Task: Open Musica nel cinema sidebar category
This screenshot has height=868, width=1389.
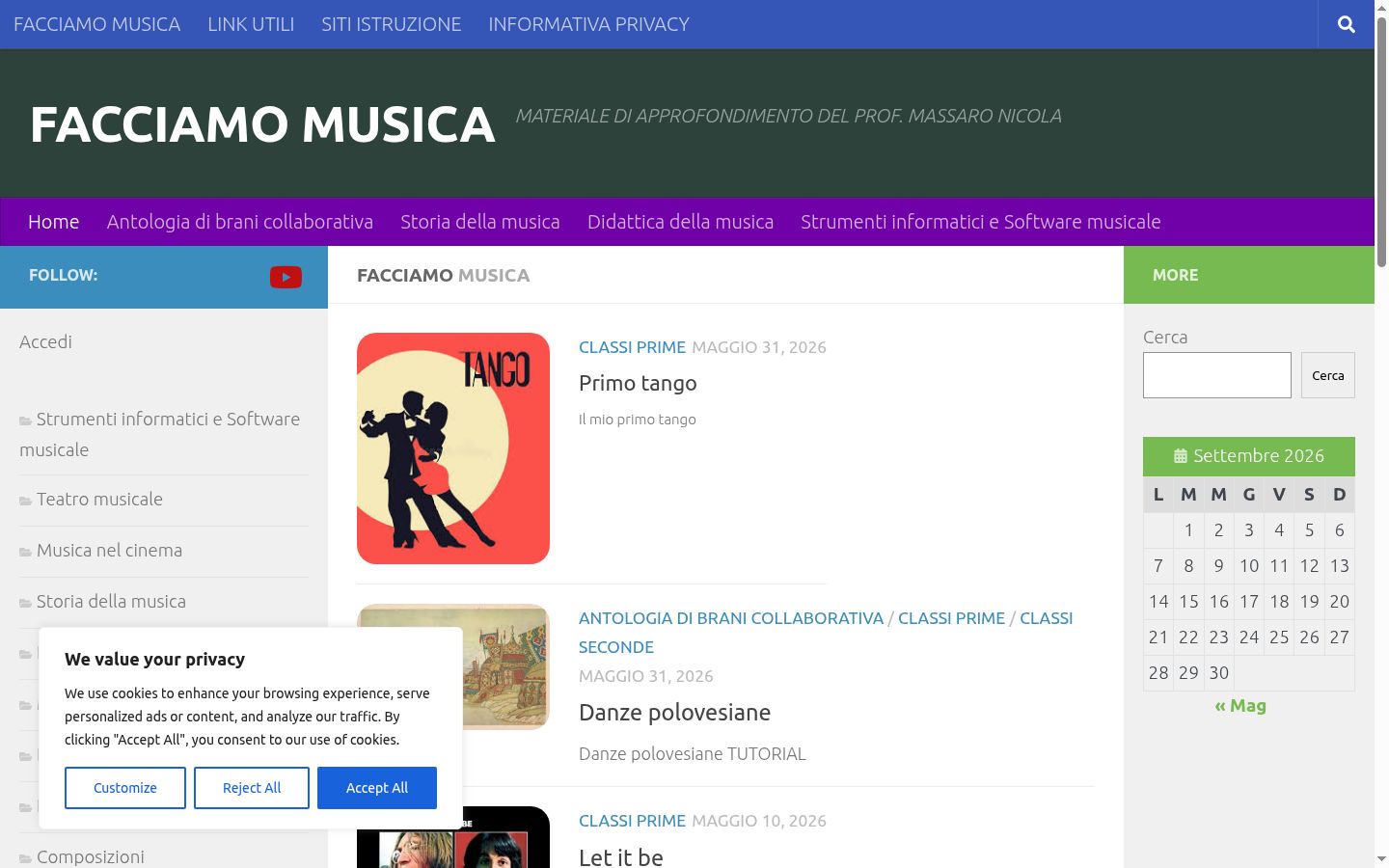Action: 109,551
